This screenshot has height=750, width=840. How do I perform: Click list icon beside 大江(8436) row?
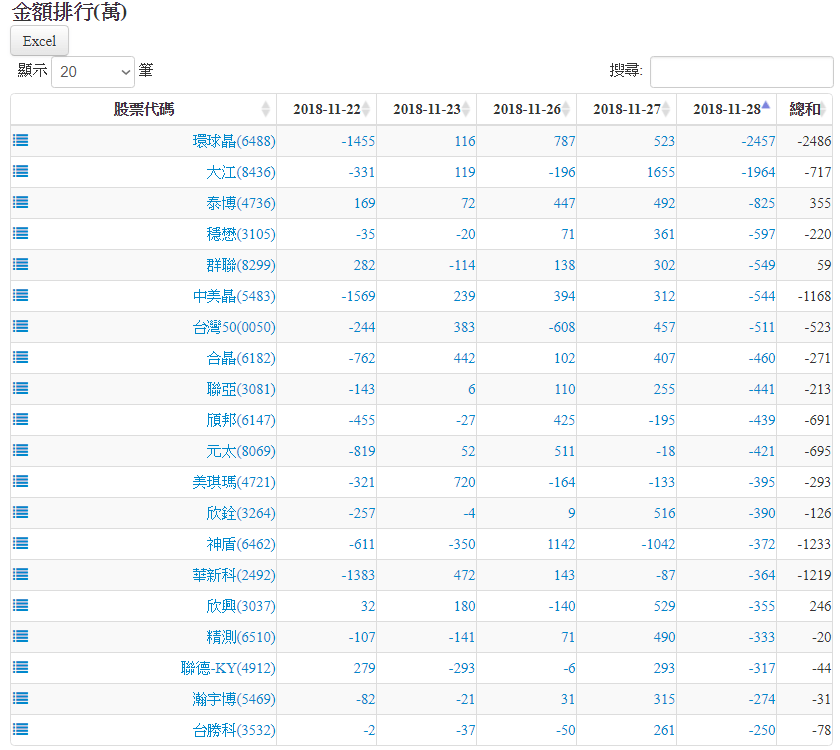coord(20,172)
